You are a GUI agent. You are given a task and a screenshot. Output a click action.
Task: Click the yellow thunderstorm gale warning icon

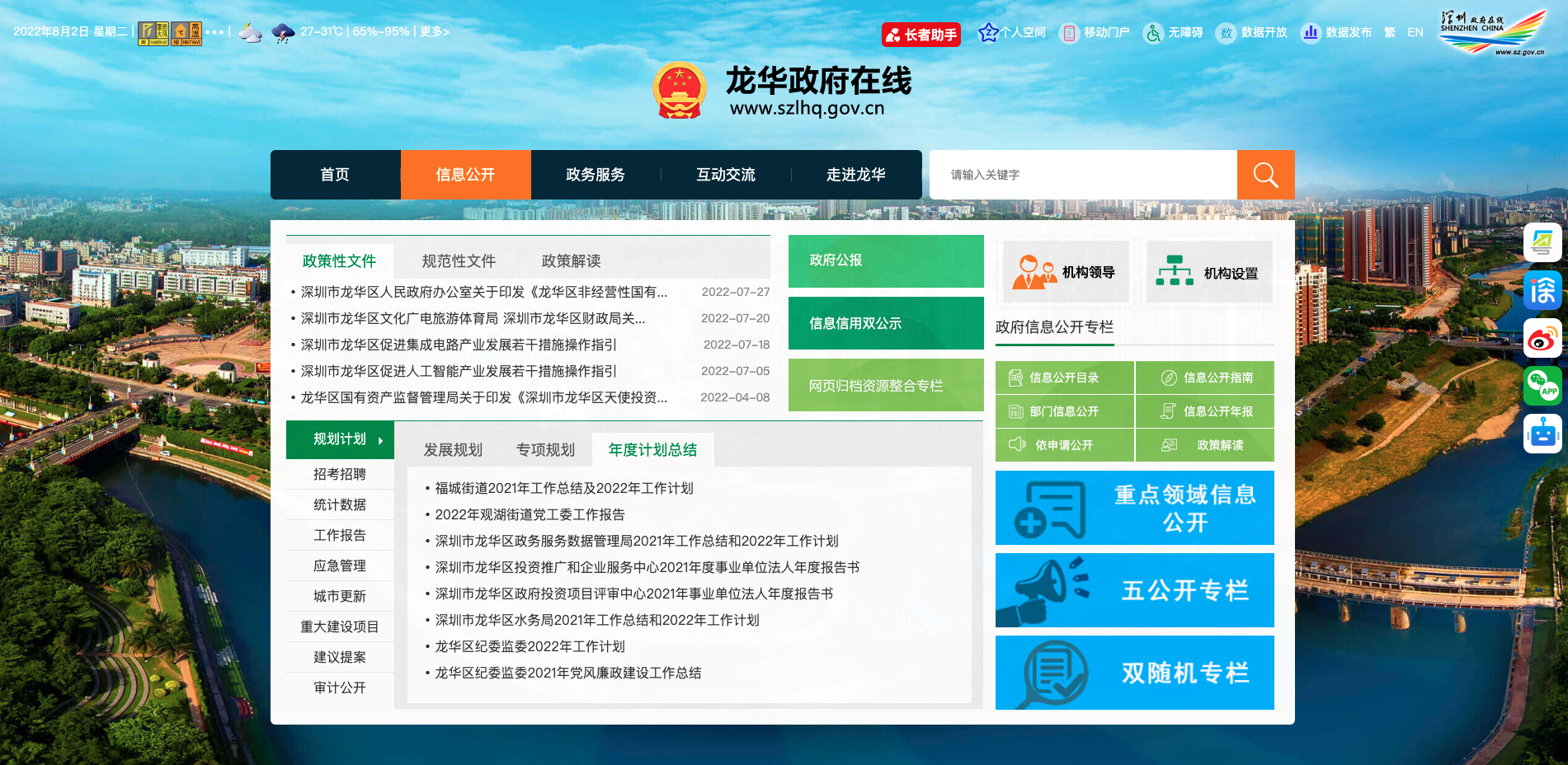tap(153, 33)
